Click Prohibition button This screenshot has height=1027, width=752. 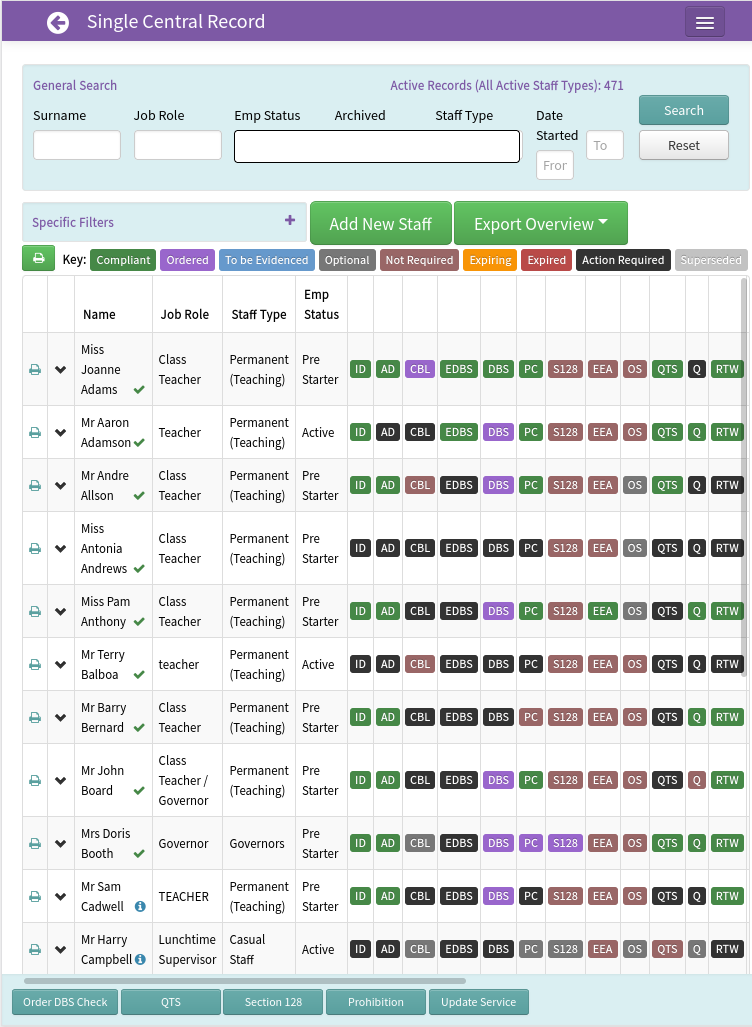[376, 1002]
